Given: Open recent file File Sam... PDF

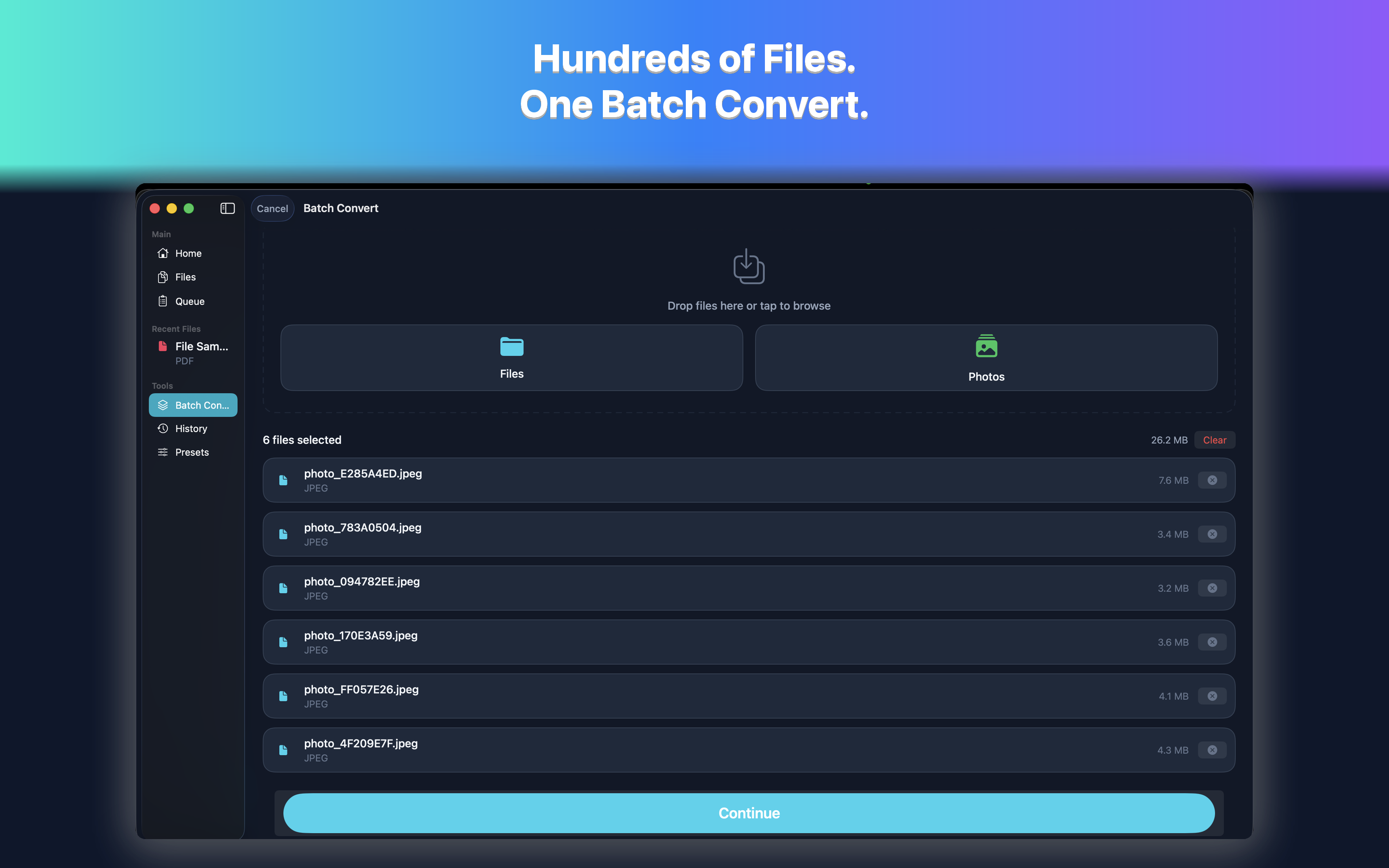Looking at the screenshot, I should [193, 353].
